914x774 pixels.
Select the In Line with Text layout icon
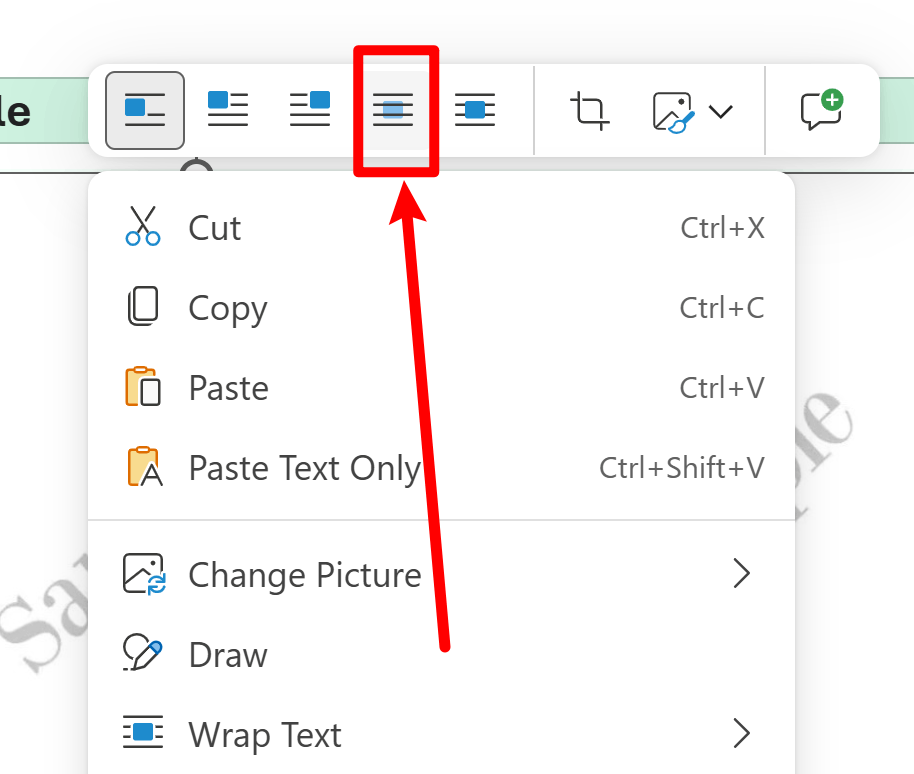(x=145, y=110)
